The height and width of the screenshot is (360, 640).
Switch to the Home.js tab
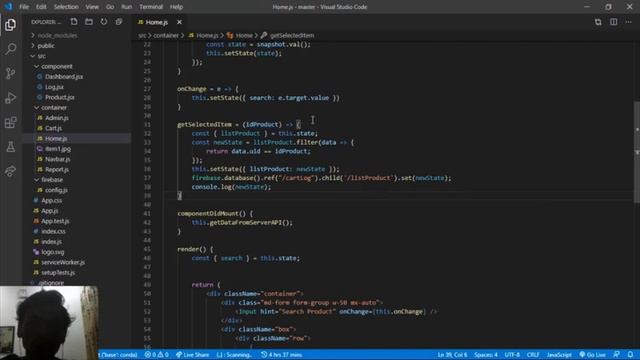coord(157,22)
